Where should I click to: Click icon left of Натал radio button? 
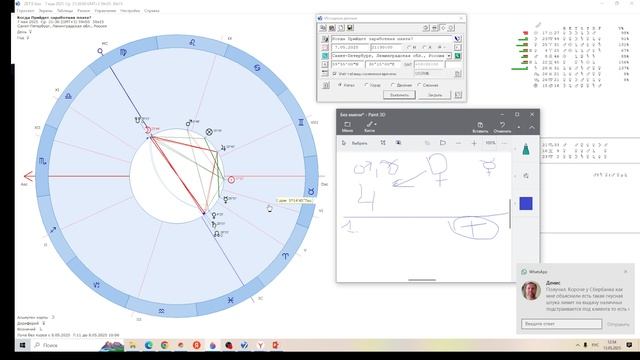click(x=326, y=85)
